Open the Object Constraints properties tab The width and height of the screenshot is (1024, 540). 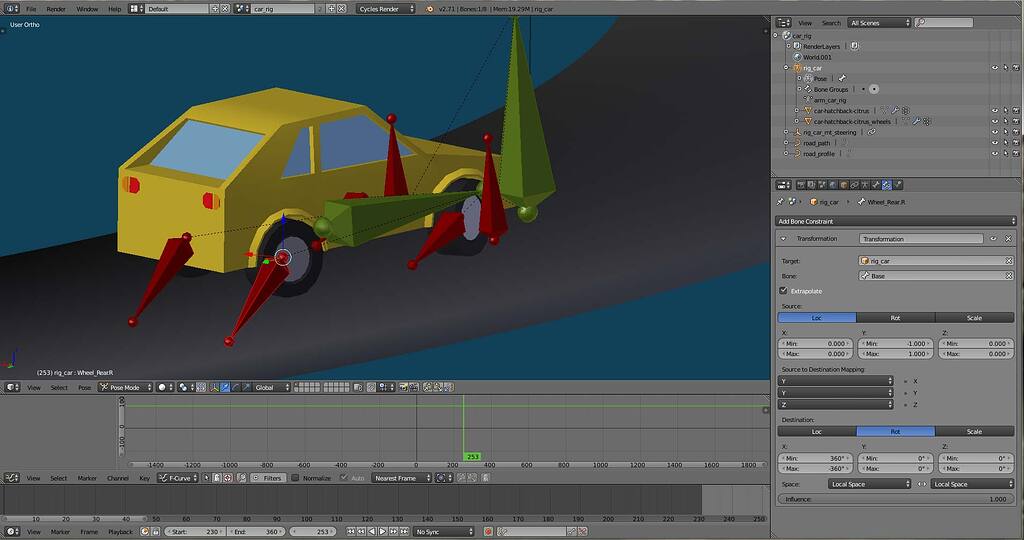[854, 185]
